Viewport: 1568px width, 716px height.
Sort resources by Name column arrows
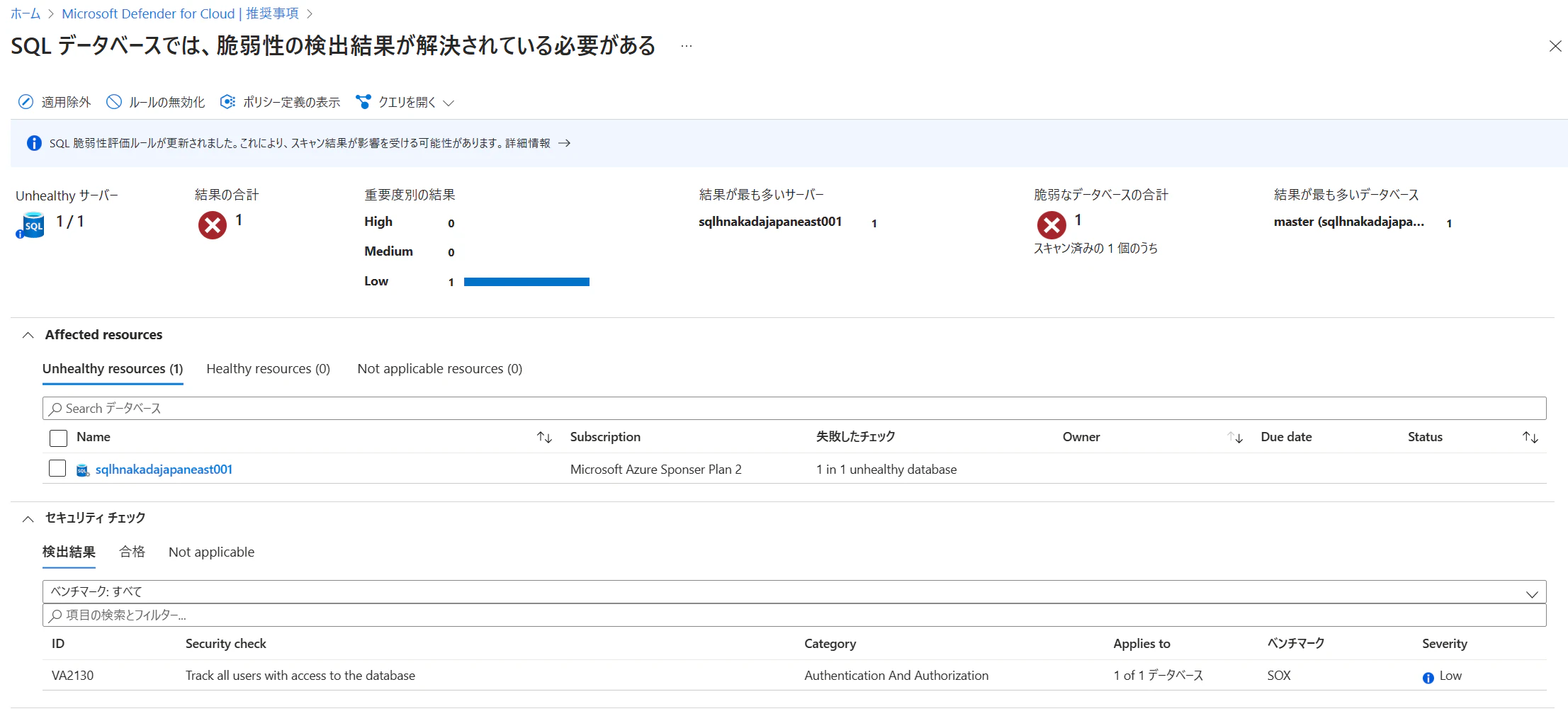pos(544,438)
